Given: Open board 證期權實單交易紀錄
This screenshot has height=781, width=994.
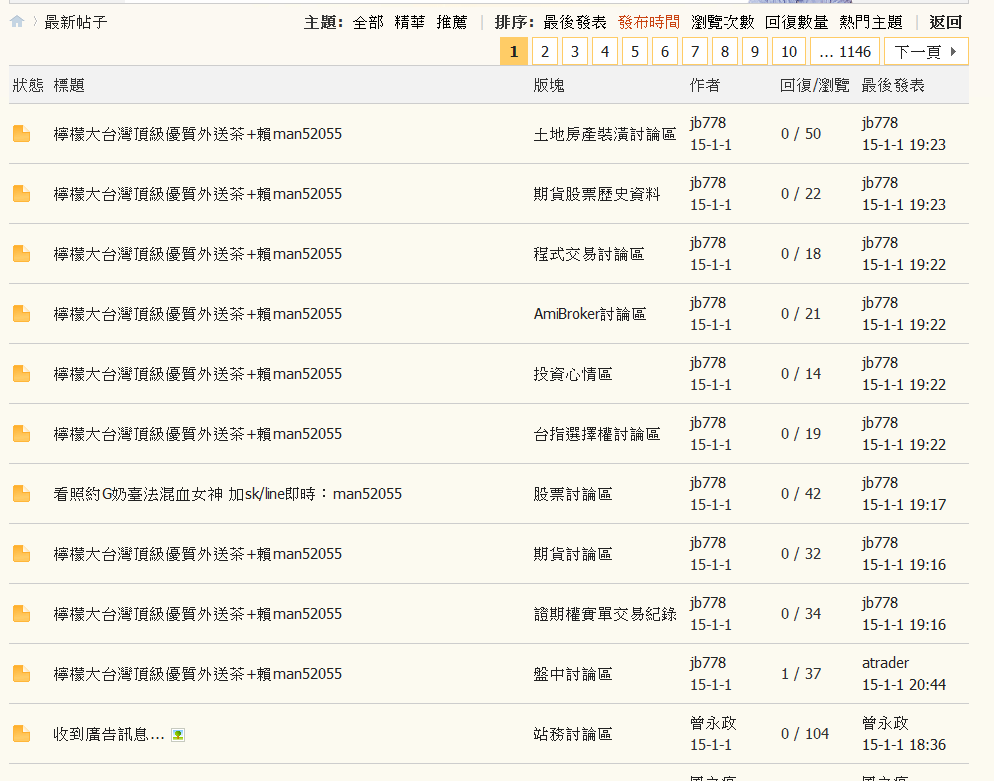Looking at the screenshot, I should tap(605, 614).
